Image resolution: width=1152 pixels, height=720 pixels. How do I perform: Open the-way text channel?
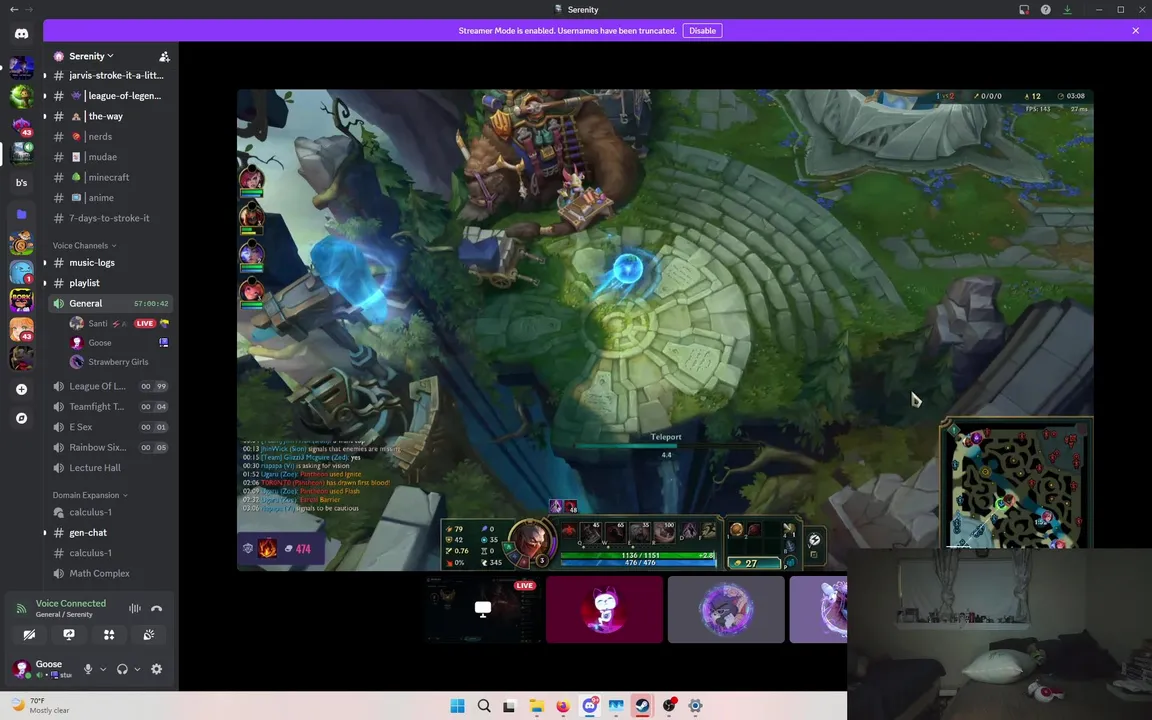(110, 116)
